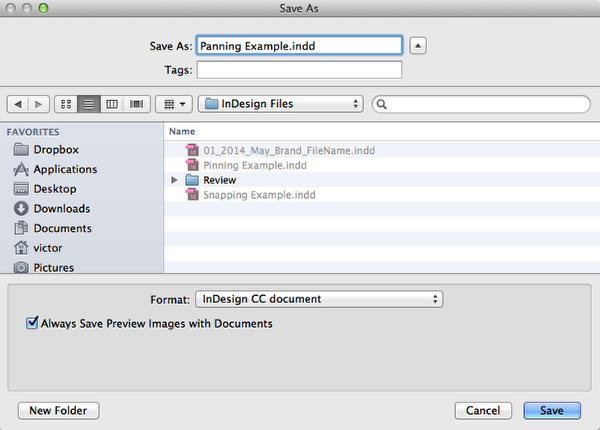Go forward with right arrow button

39,104
